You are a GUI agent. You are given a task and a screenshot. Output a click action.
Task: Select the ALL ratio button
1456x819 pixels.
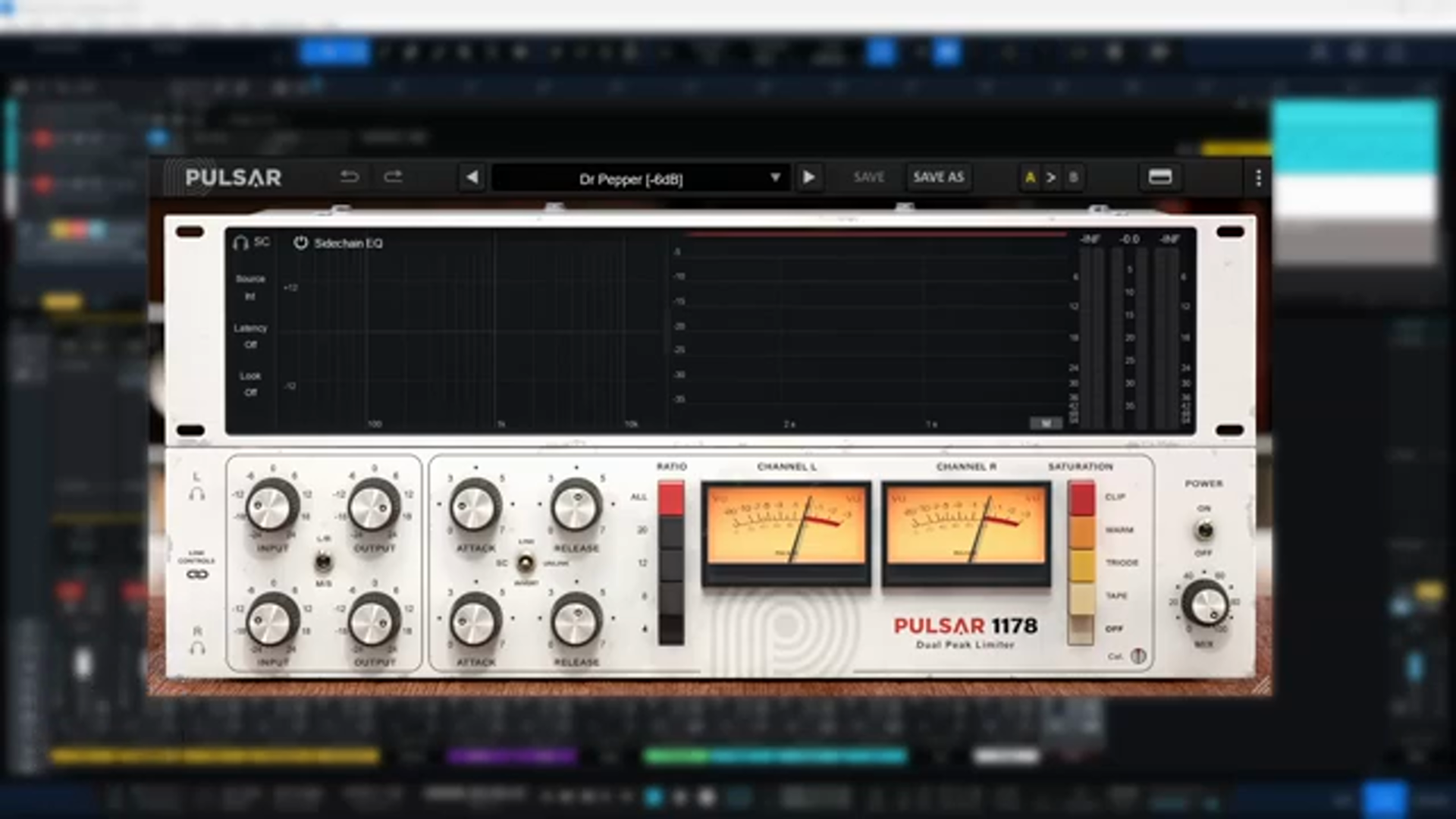point(671,499)
